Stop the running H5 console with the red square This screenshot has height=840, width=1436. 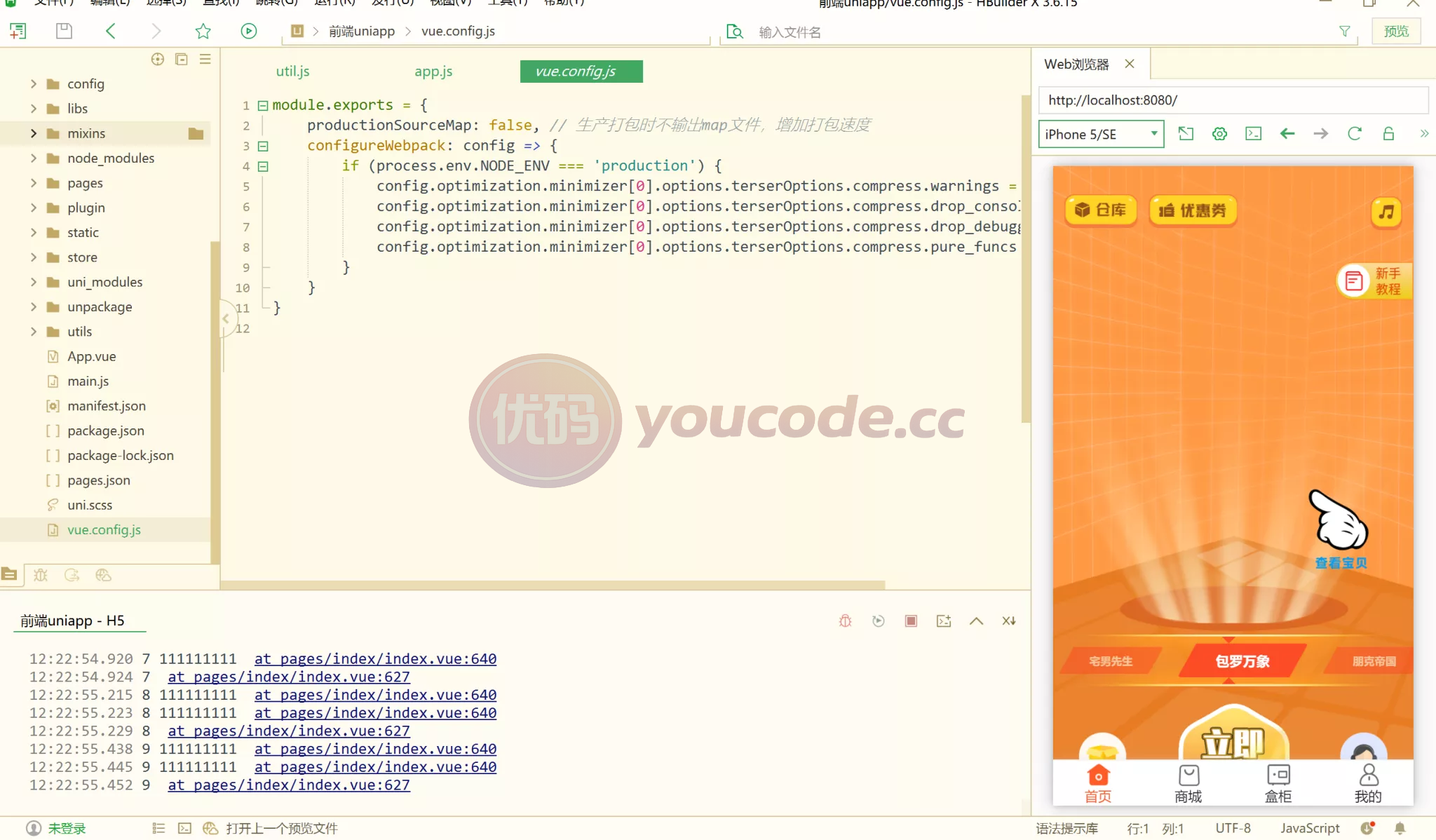pos(911,621)
